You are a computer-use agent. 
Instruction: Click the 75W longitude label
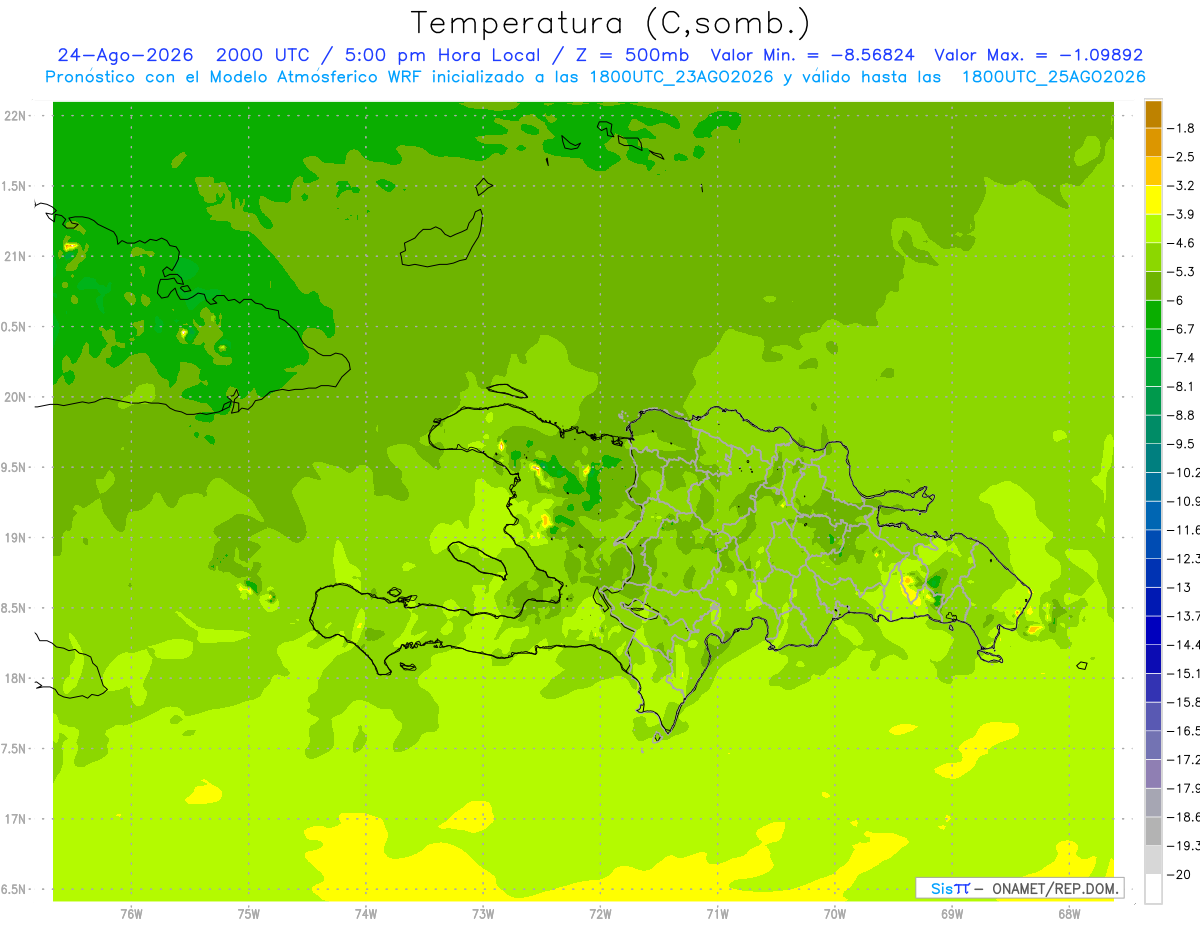(249, 913)
